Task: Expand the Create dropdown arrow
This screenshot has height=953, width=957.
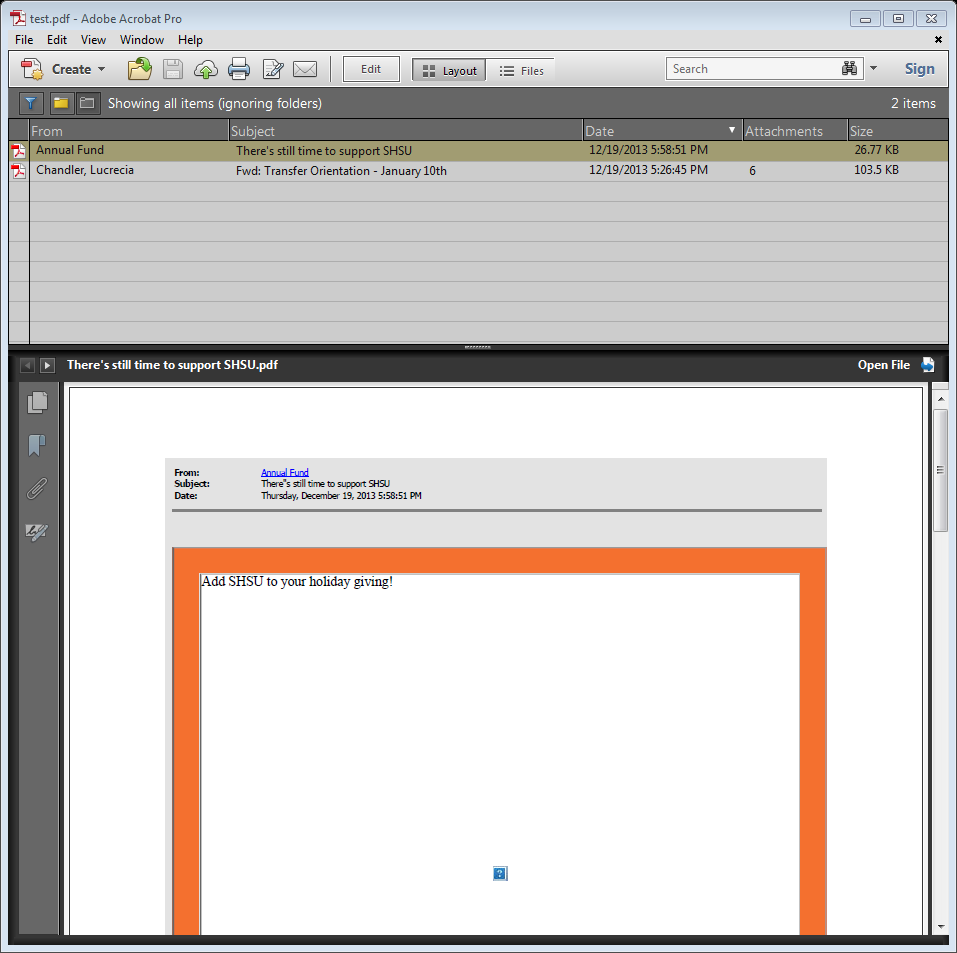Action: click(101, 69)
